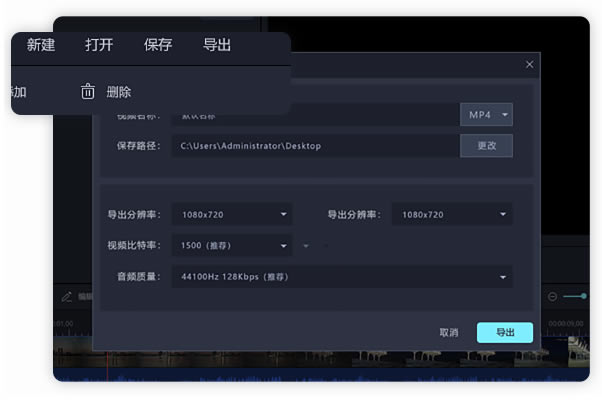The height and width of the screenshot is (404, 602).
Task: Open the audio quality 44100Hz 128Kbps dropdown
Action: (x=341, y=276)
